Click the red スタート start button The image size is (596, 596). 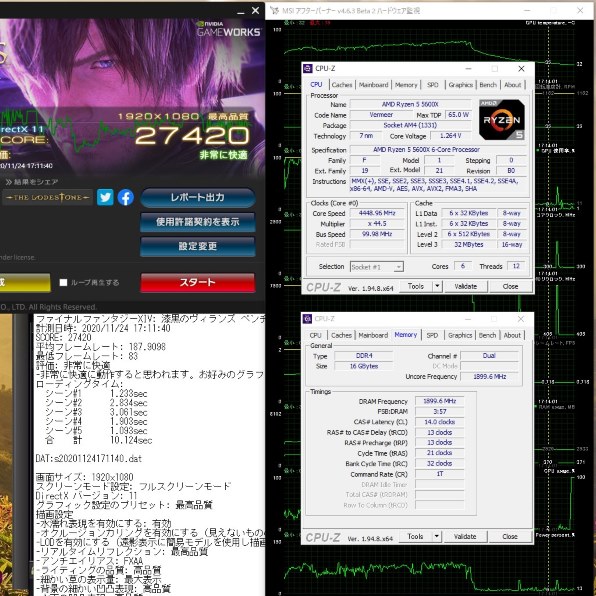coord(197,282)
